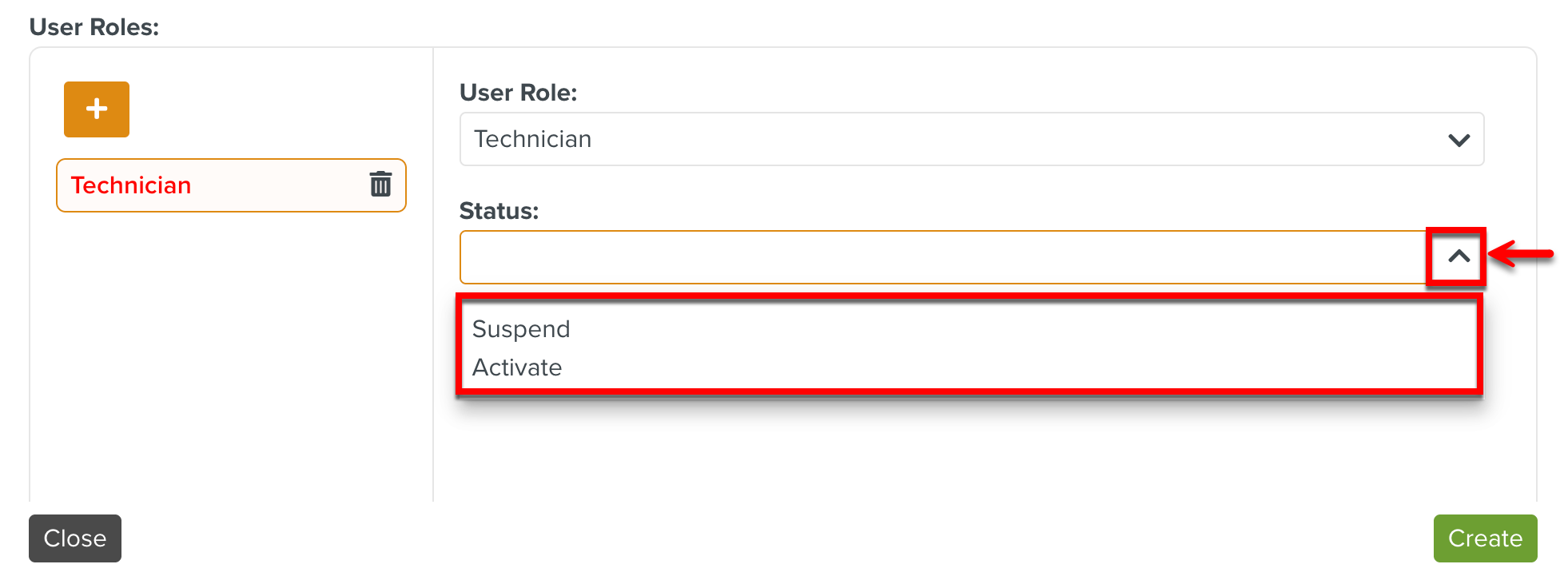Open the User Role combo box
Viewport: 1568px width, 580px height.
971,140
